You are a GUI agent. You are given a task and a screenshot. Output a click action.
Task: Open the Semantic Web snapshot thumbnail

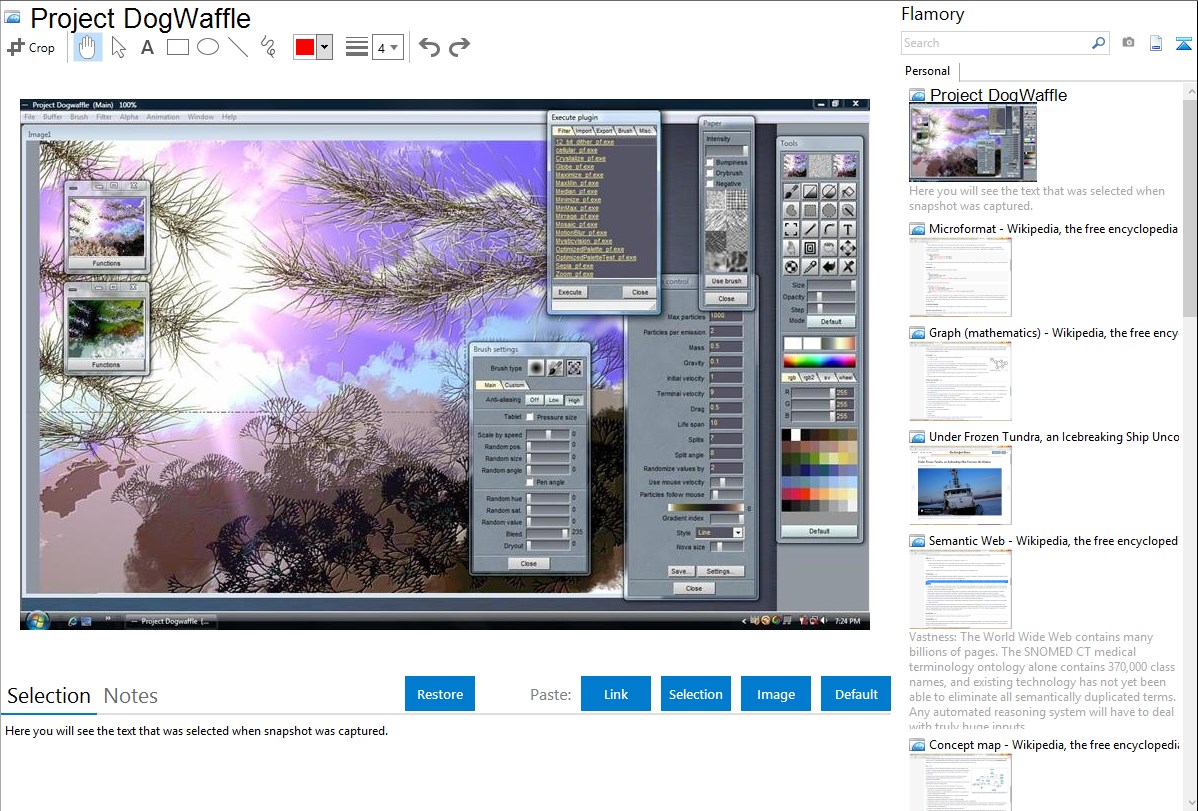pyautogui.click(x=960, y=589)
